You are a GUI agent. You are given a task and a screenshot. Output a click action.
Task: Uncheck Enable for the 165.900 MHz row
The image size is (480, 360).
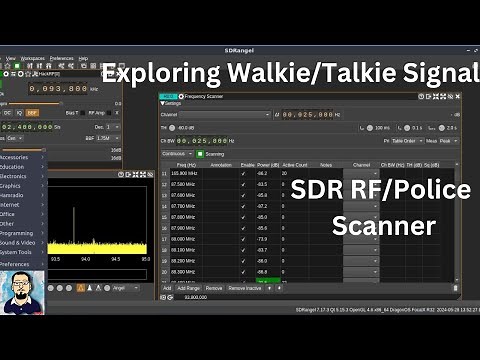pyautogui.click(x=243, y=173)
